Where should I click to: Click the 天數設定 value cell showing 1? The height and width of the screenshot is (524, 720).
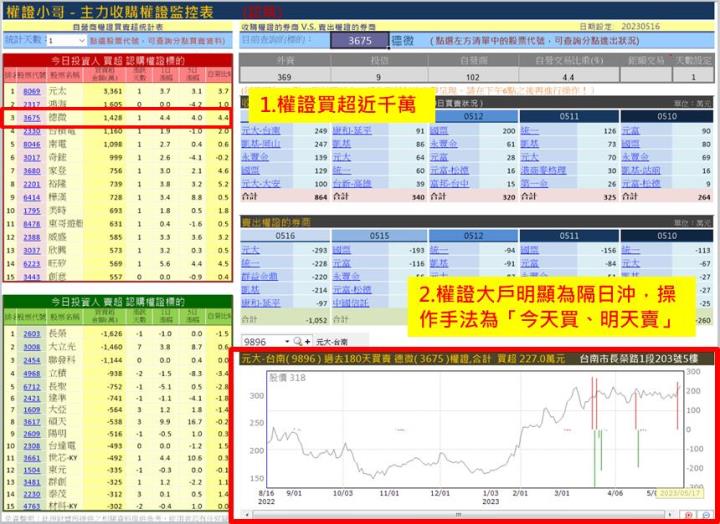coord(693,77)
